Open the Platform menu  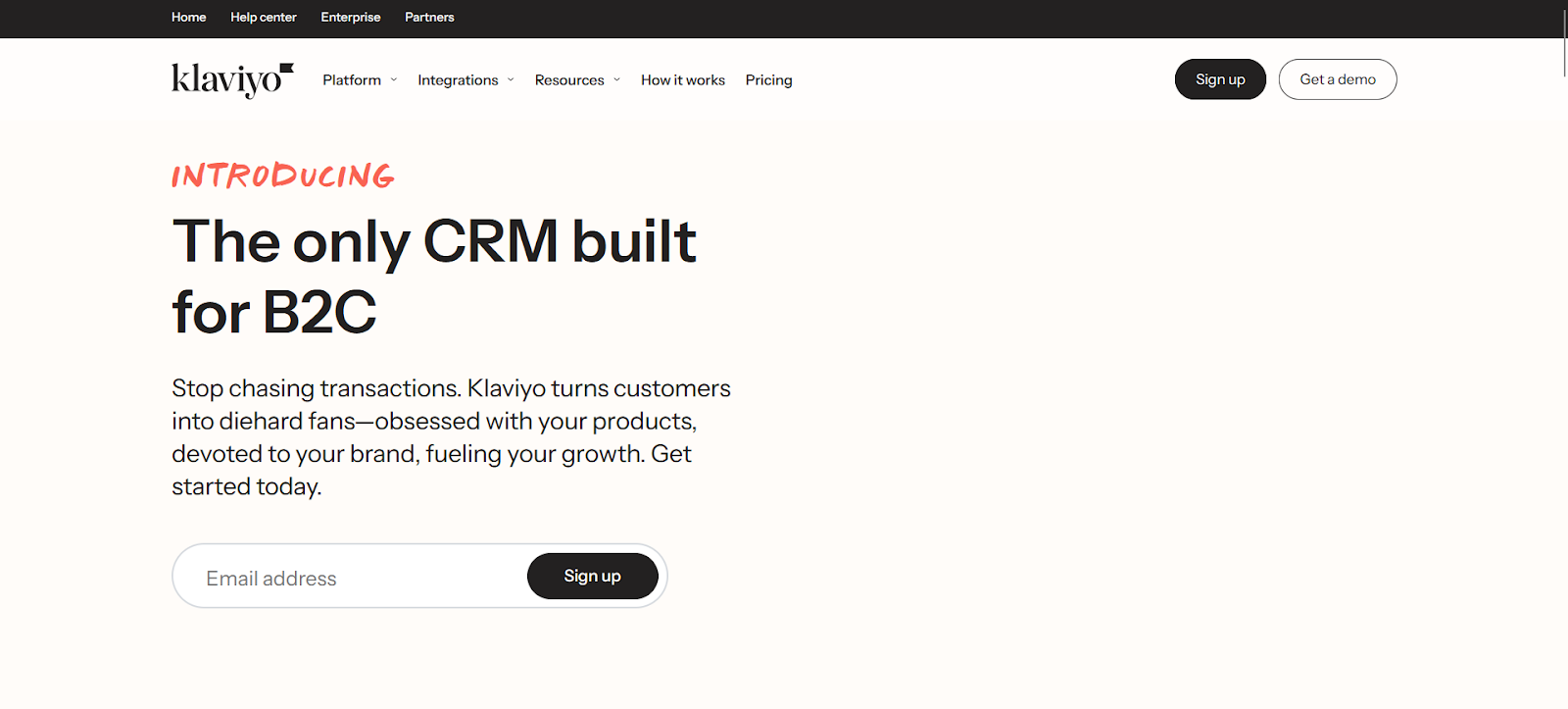[352, 80]
